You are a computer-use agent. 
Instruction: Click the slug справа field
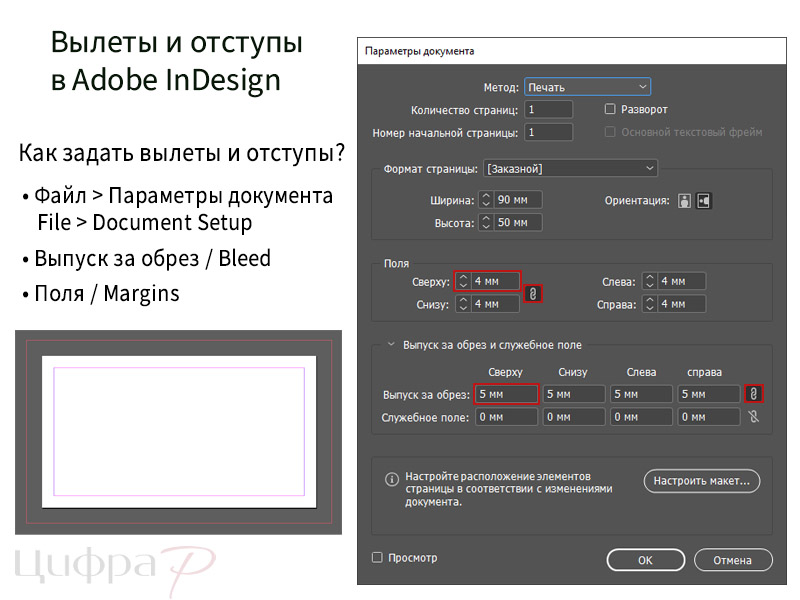tap(709, 417)
